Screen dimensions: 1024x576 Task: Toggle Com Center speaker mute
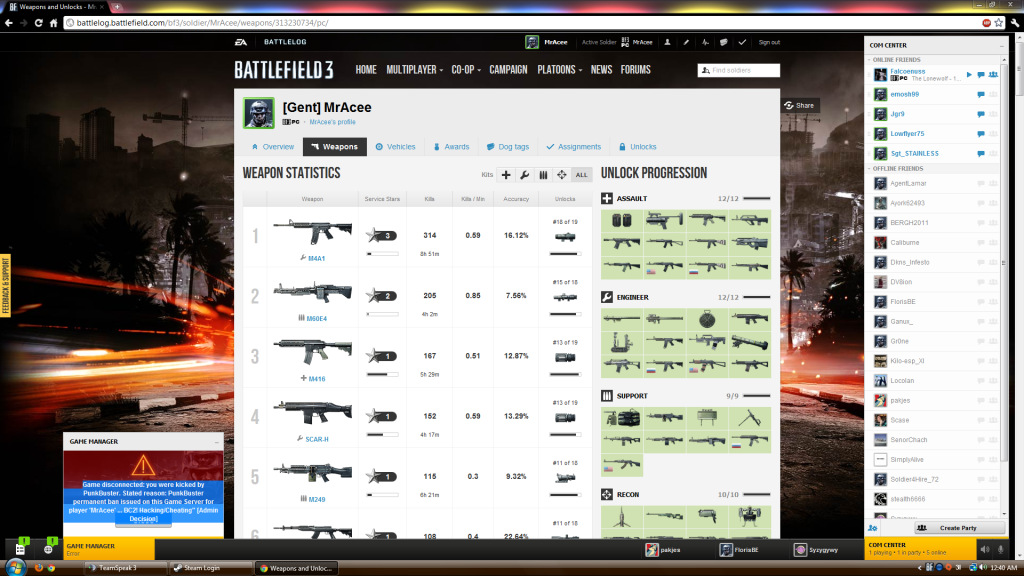[985, 550]
